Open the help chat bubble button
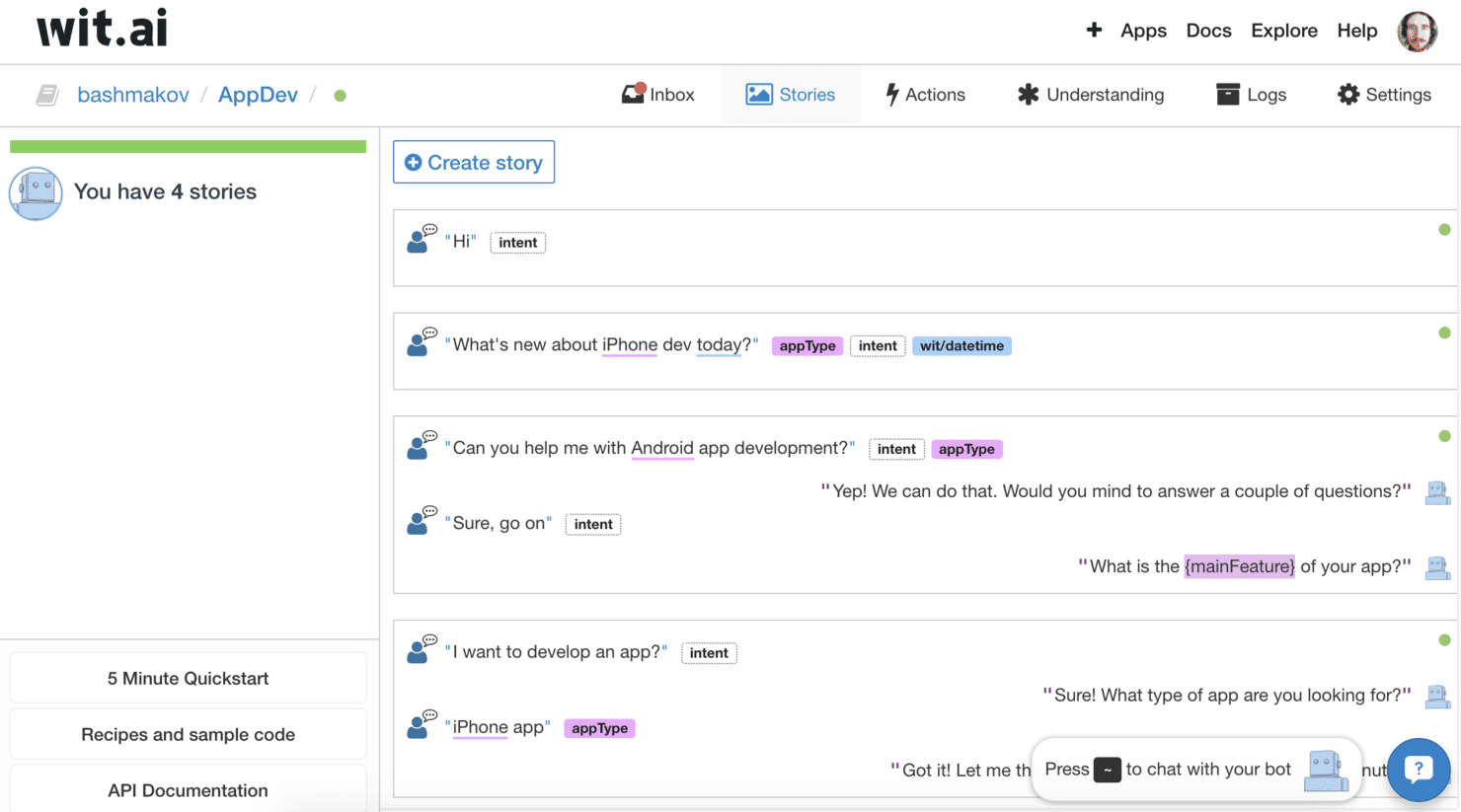The width and height of the screenshot is (1461, 812). pyautogui.click(x=1419, y=770)
